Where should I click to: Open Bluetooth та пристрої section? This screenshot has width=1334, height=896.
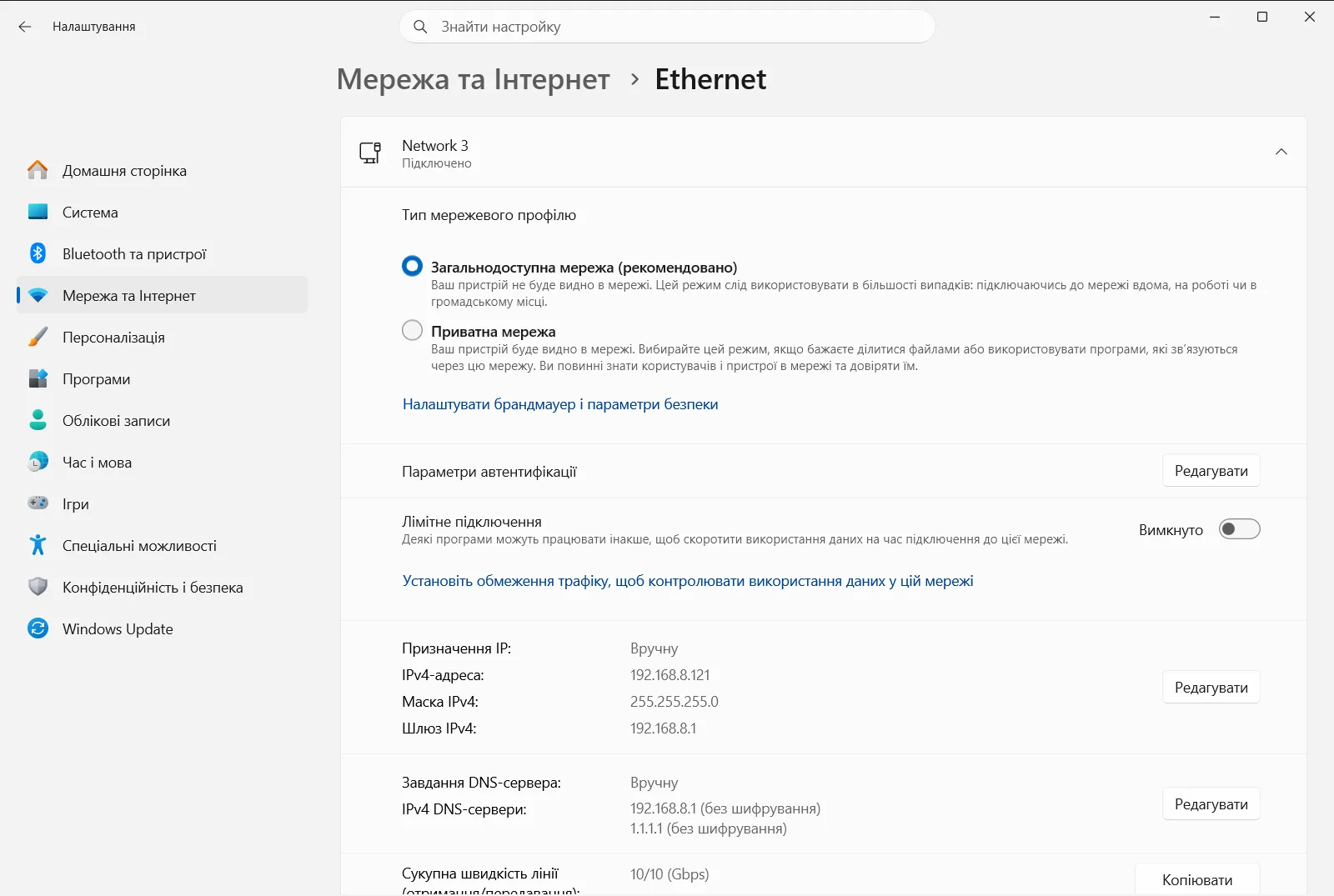click(x=163, y=253)
